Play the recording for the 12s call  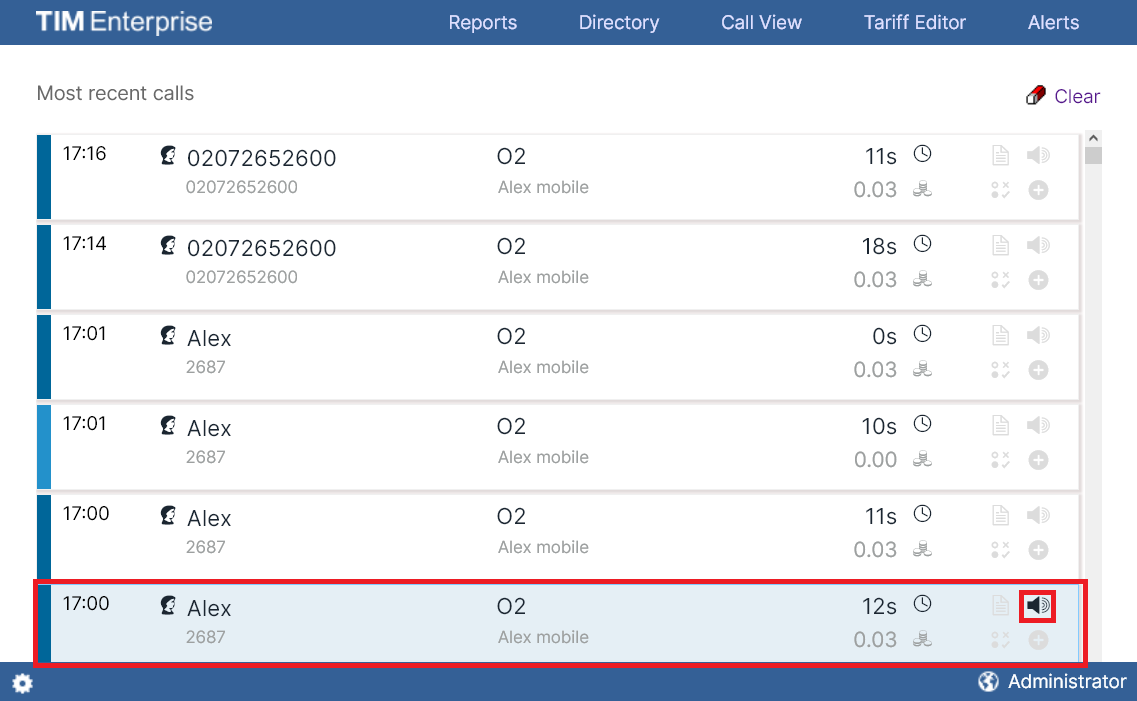tap(1038, 605)
